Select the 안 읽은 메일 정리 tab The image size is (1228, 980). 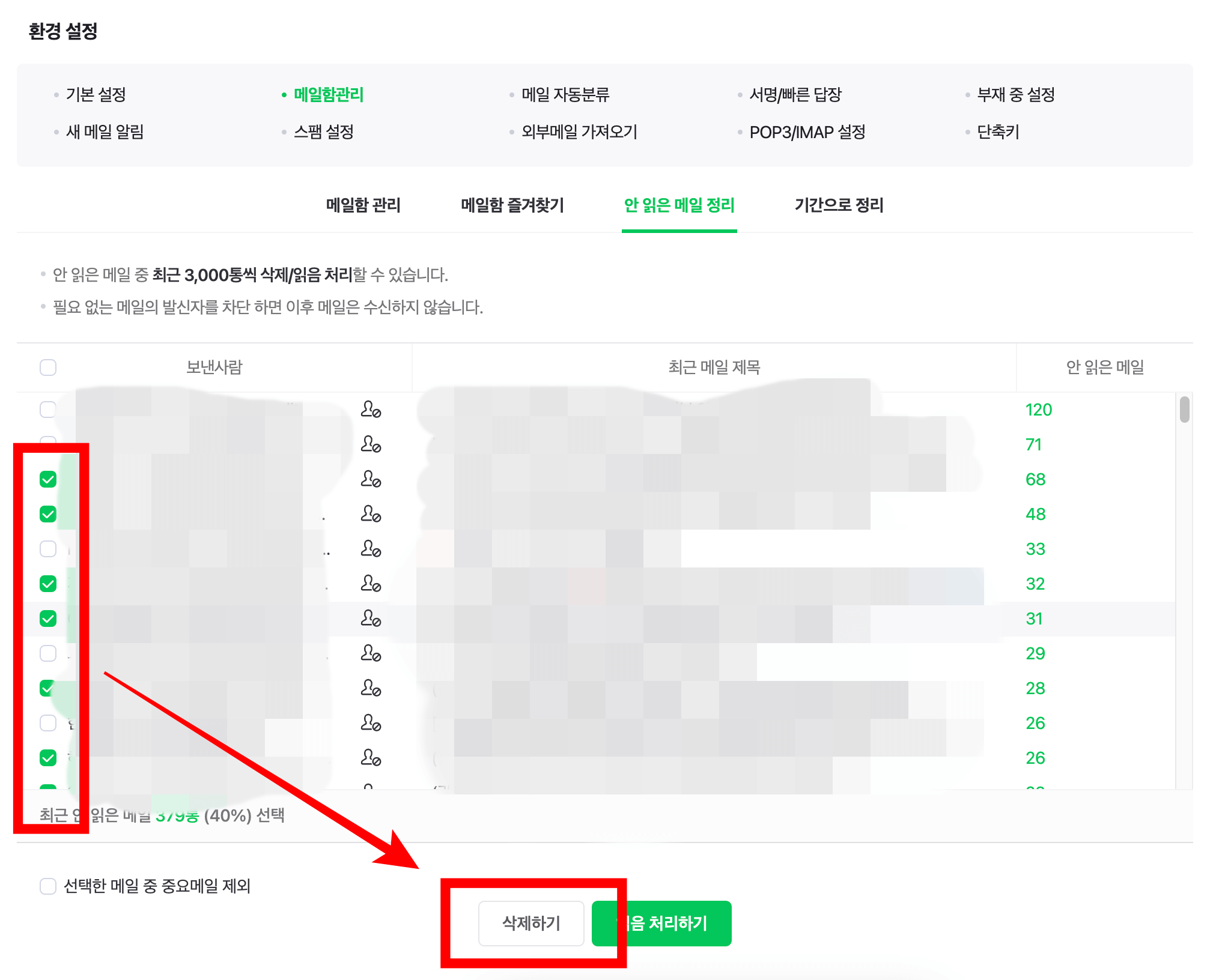tap(679, 205)
